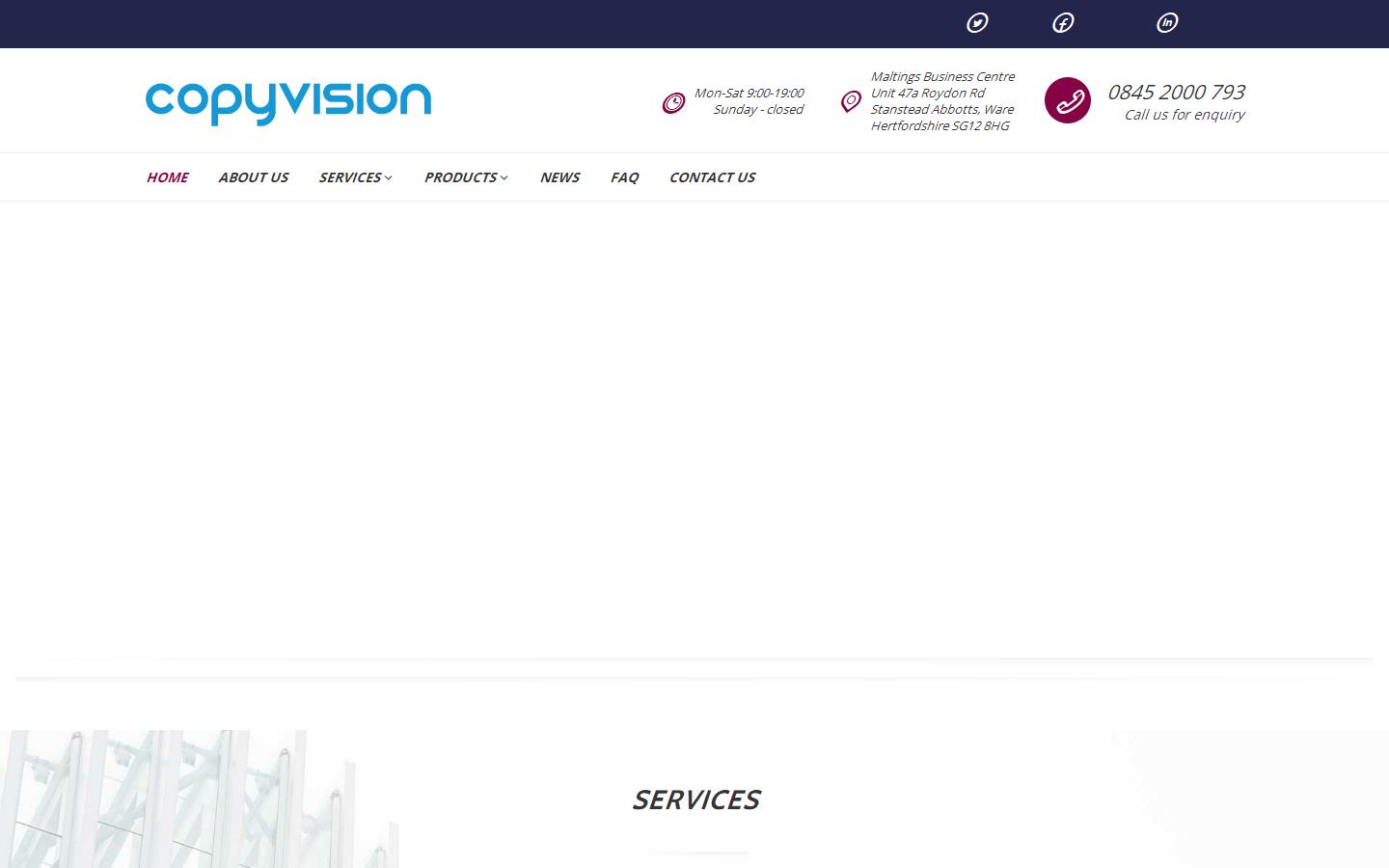The height and width of the screenshot is (868, 1389).
Task: Click the phone number 0845 2000 793
Action: (1177, 92)
